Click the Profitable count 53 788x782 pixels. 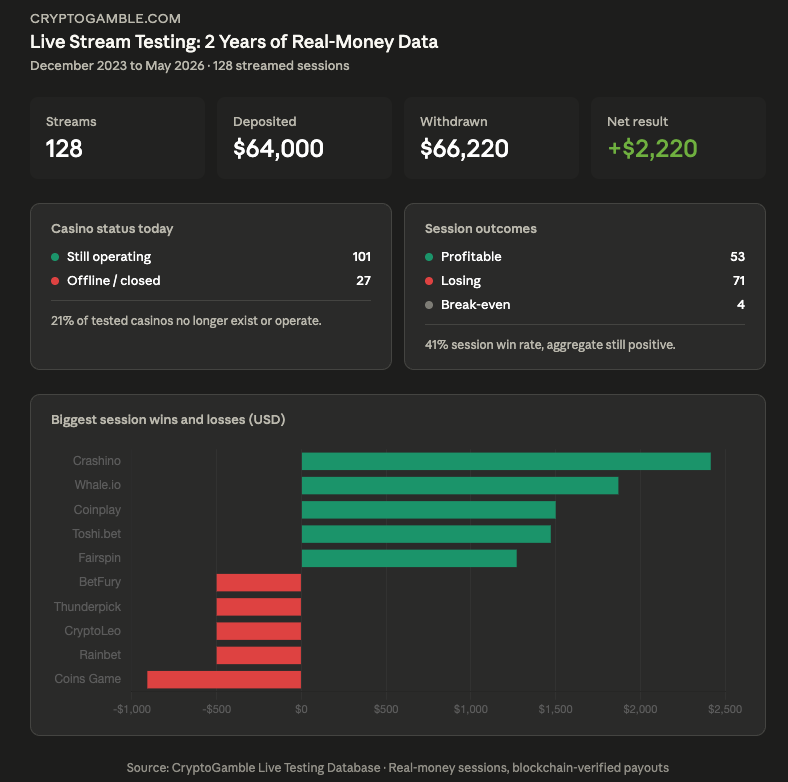[x=737, y=257]
